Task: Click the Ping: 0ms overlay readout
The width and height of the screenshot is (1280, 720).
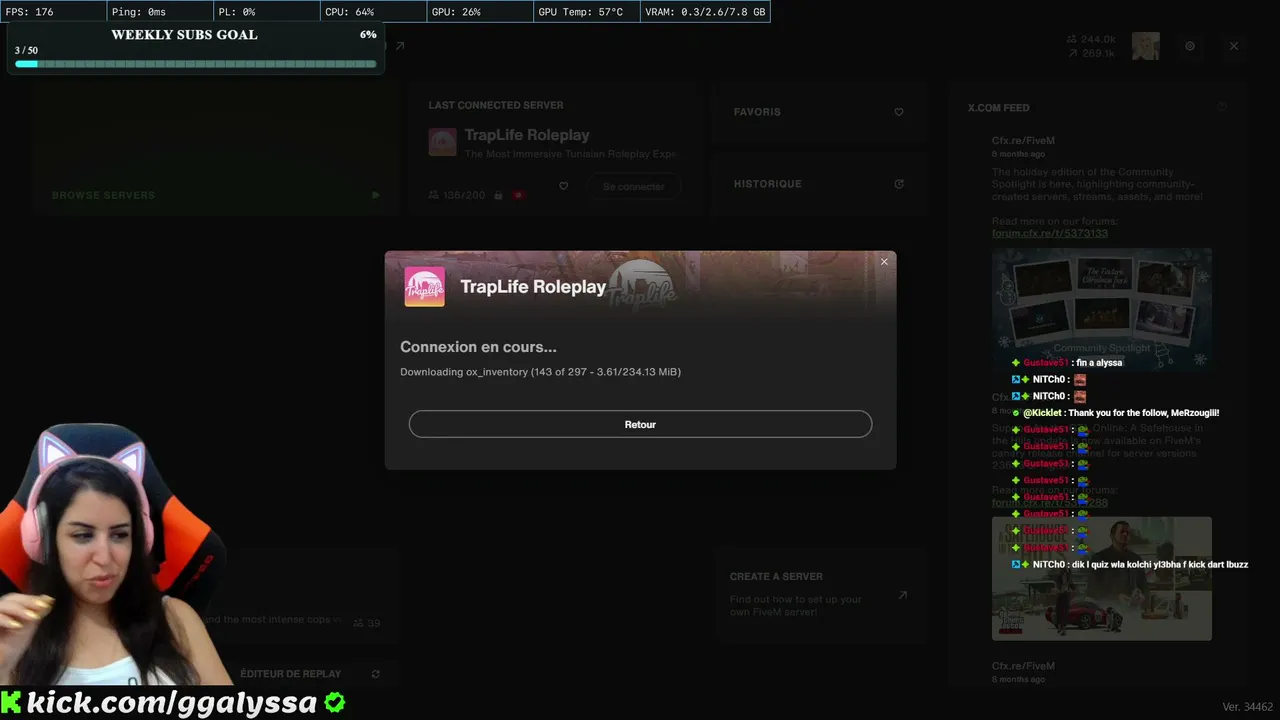Action: tap(139, 12)
